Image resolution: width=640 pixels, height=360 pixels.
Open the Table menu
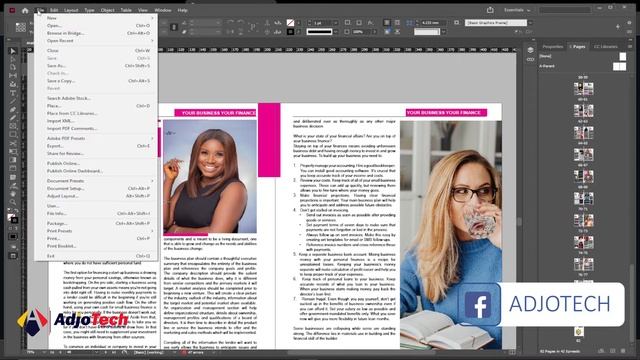pos(126,10)
